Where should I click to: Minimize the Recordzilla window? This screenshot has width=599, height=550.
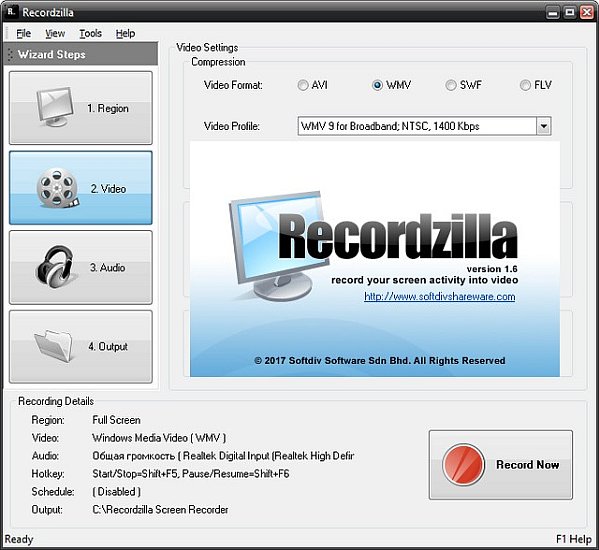point(552,12)
